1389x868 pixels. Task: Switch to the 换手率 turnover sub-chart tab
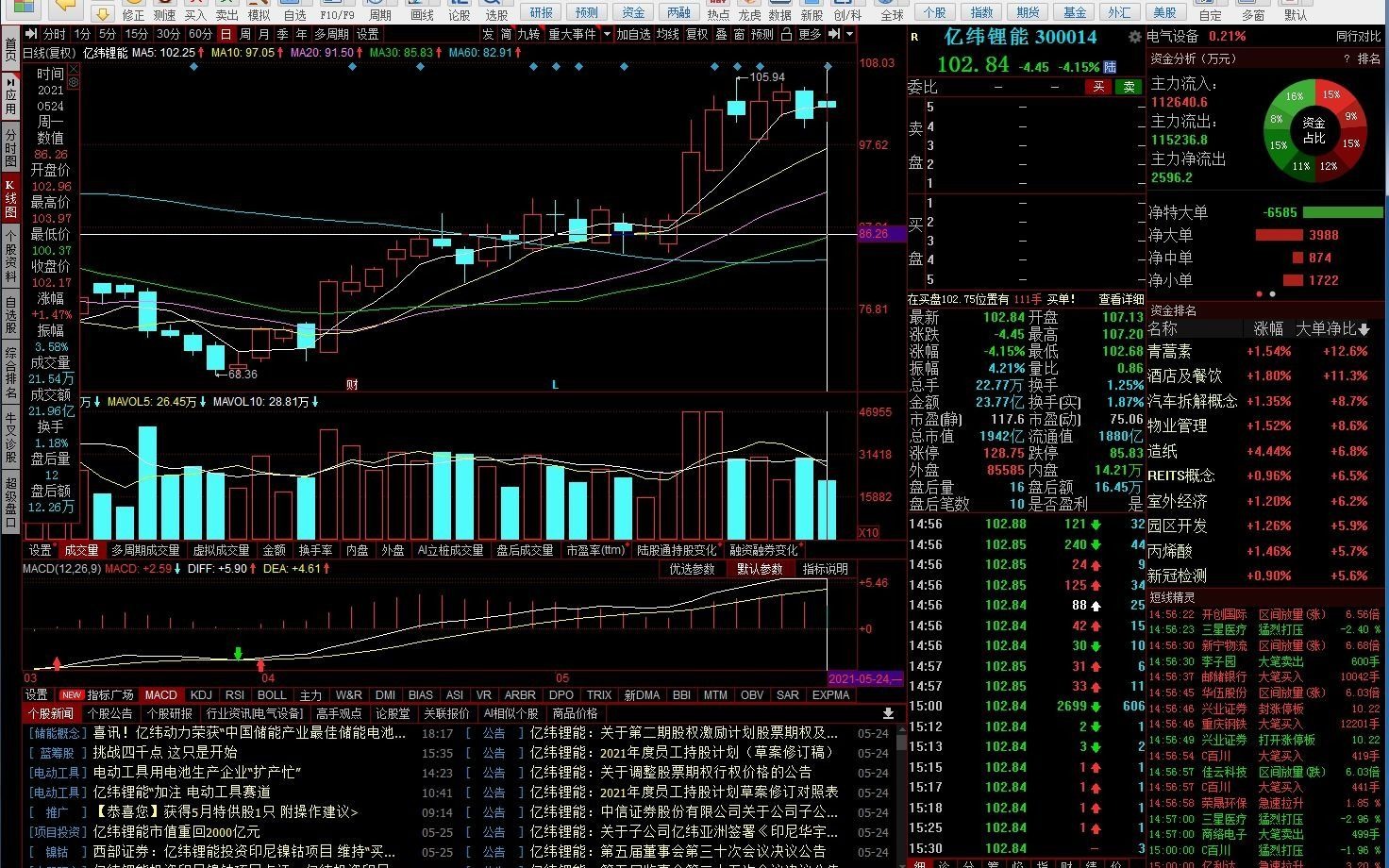(x=315, y=550)
